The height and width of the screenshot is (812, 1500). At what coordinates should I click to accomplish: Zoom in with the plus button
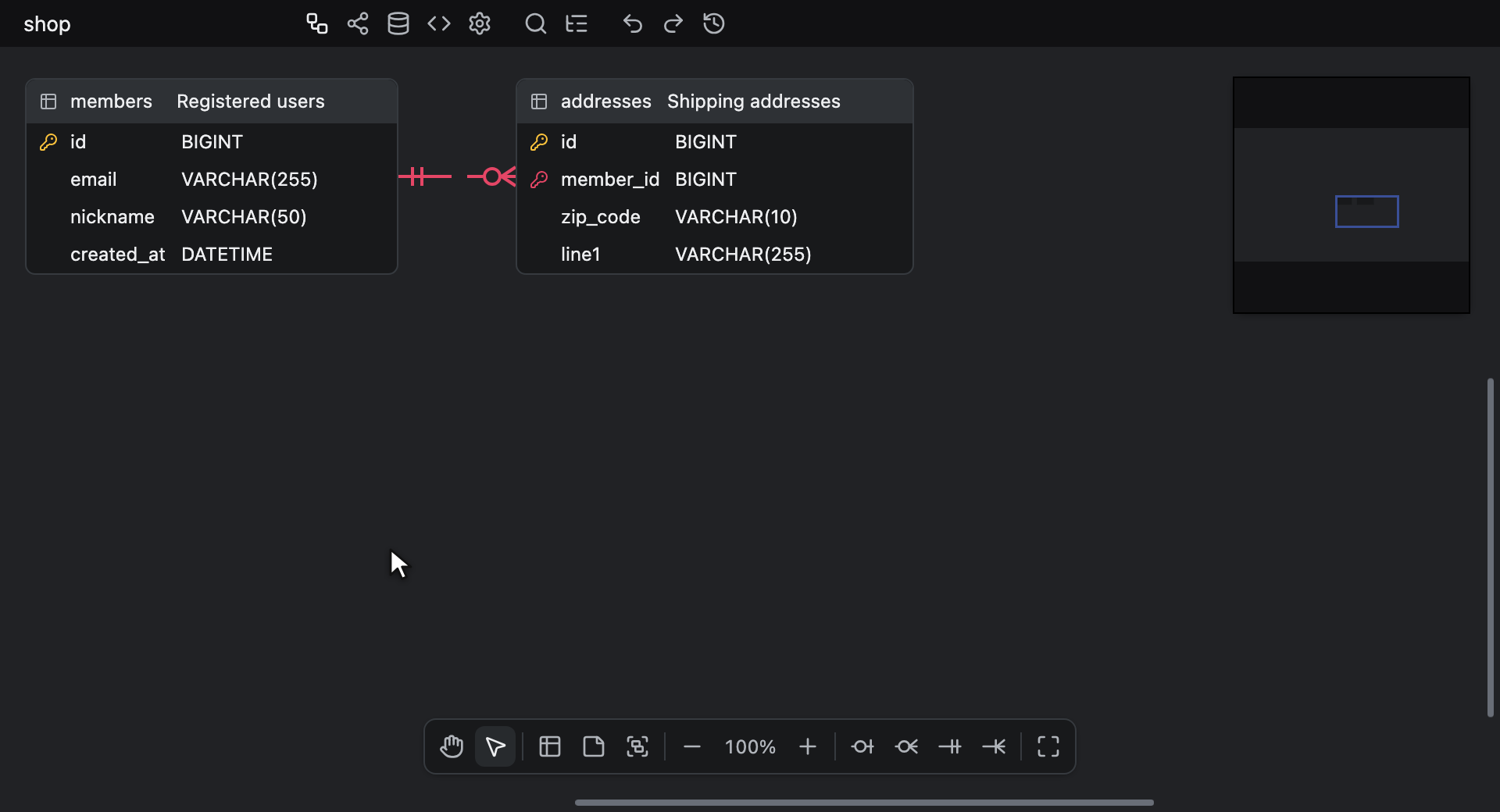pyautogui.click(x=808, y=746)
